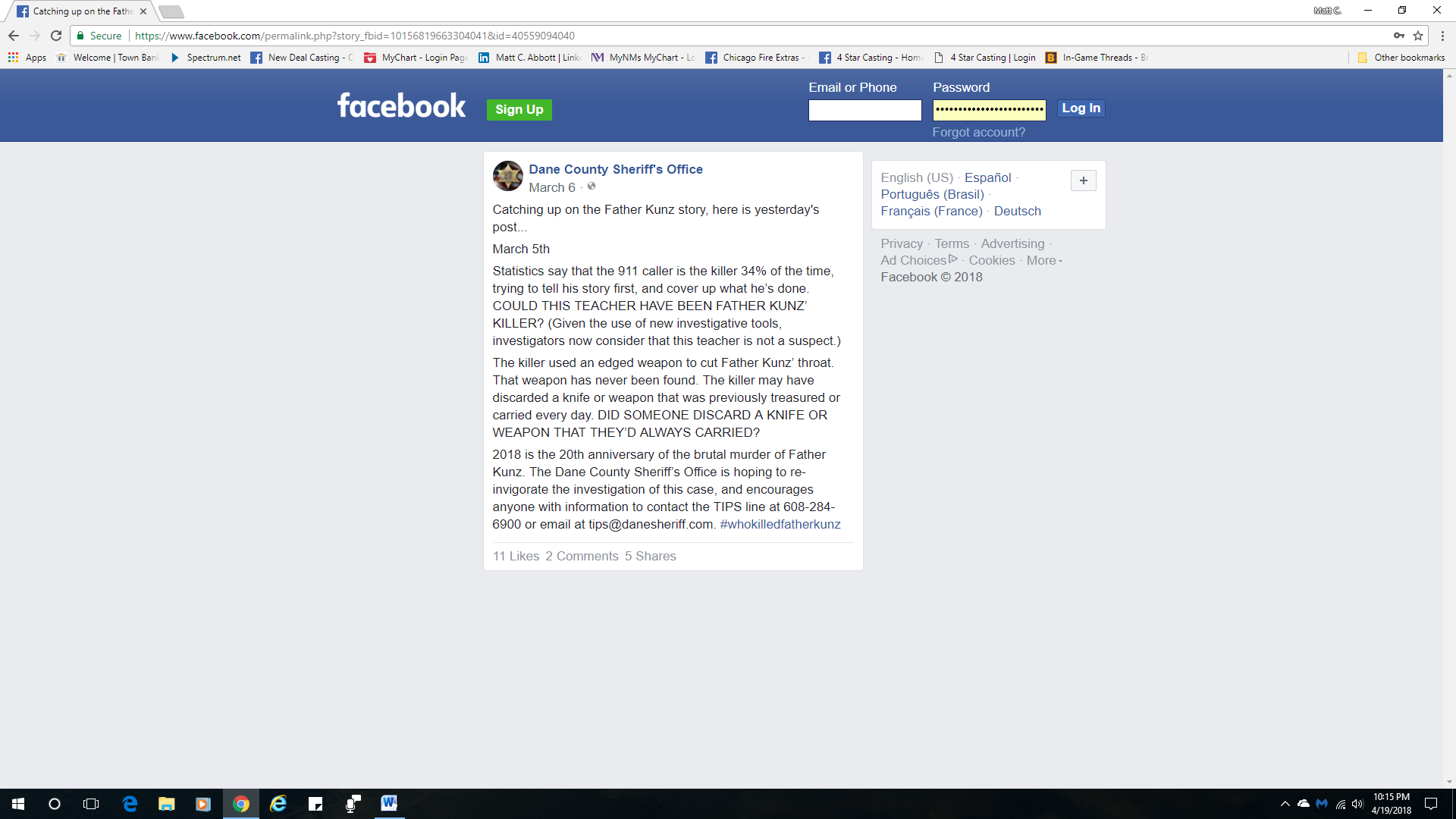Open the Chrome three-dot menu

click(x=1442, y=36)
